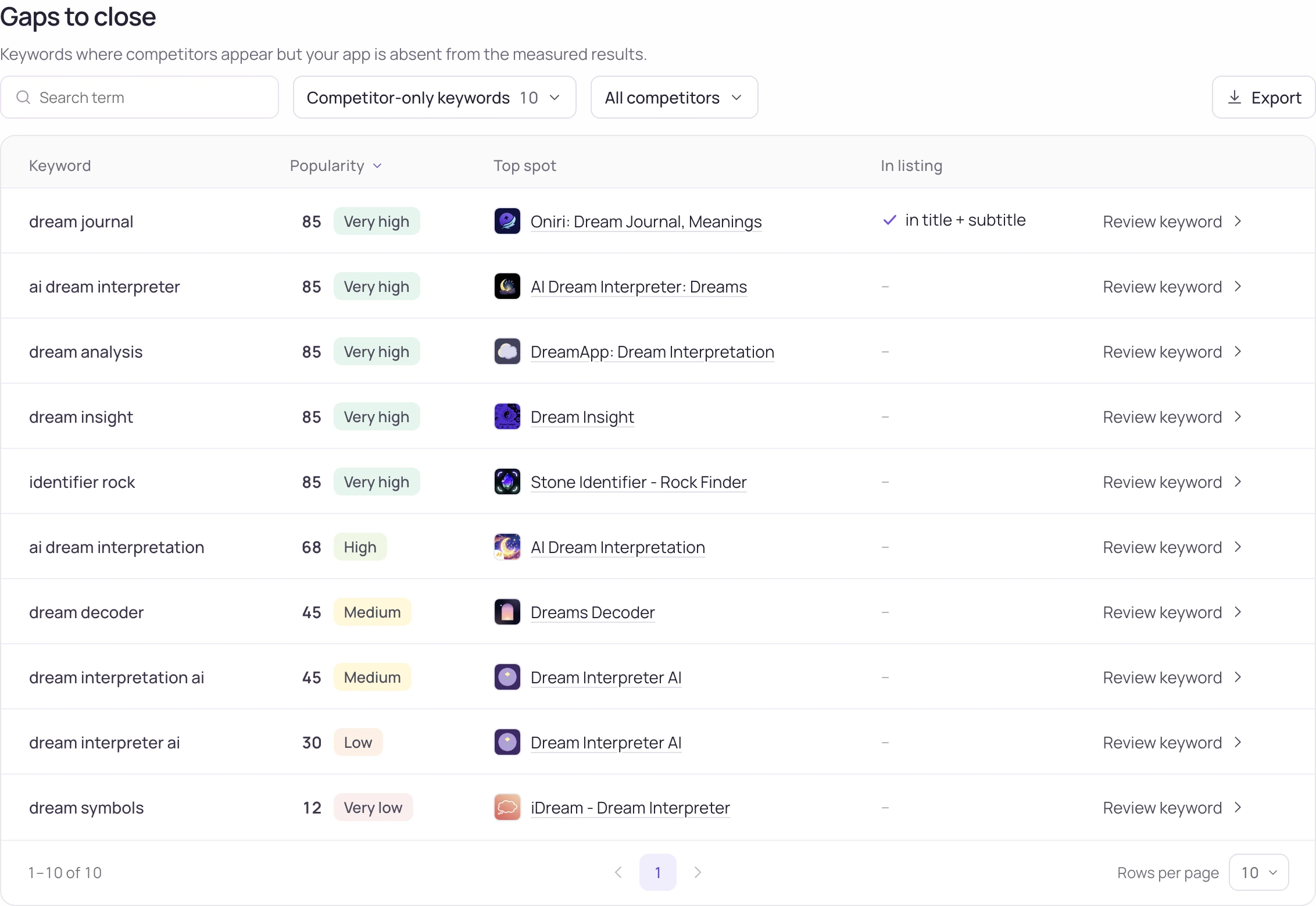Screen dimensions: 1316x906
Task: Open Stone Identifier - Rock Finder link
Action: point(638,482)
